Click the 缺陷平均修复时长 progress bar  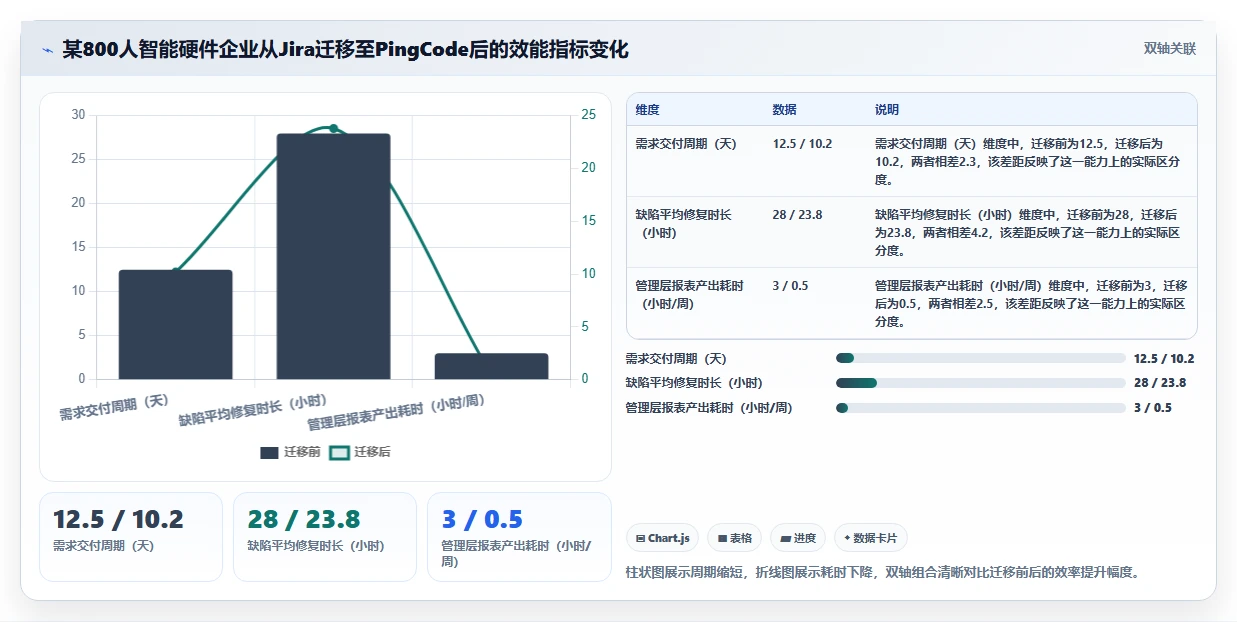(x=980, y=383)
